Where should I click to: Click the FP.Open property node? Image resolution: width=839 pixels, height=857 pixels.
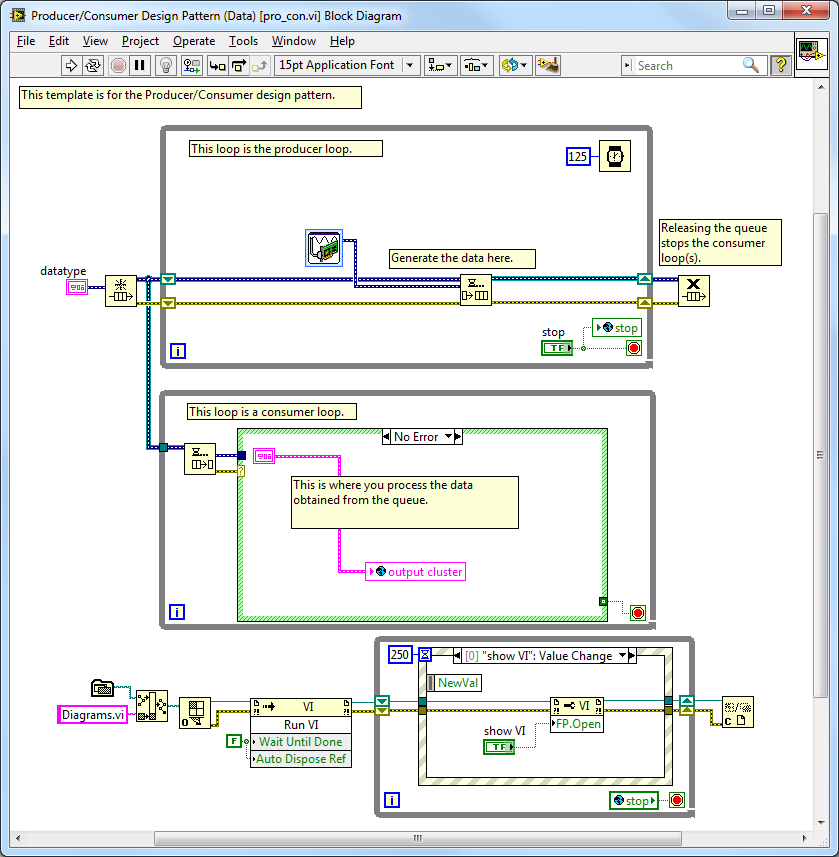577,724
